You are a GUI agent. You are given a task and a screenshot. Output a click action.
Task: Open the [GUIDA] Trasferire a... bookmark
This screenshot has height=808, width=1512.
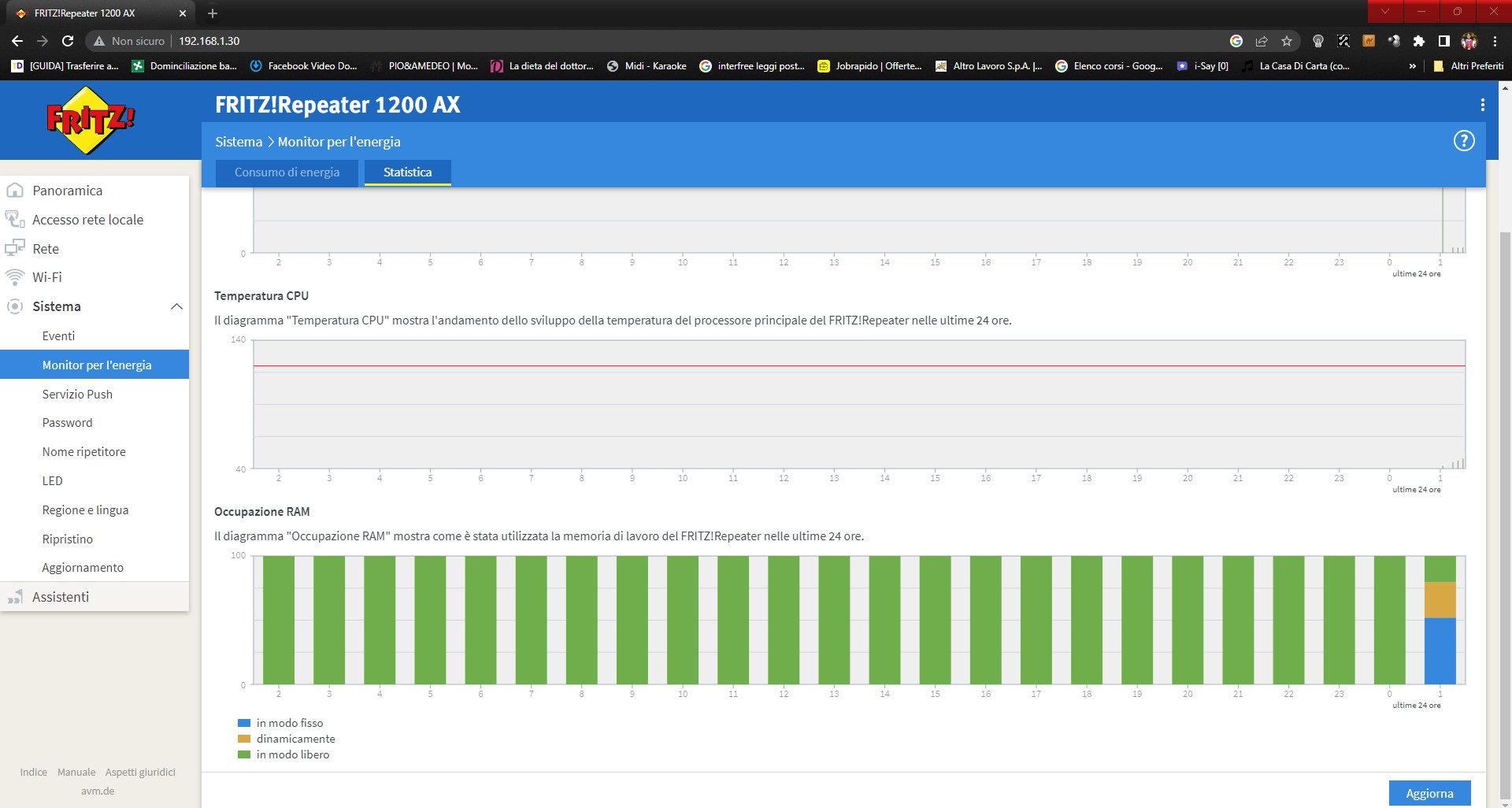point(65,66)
